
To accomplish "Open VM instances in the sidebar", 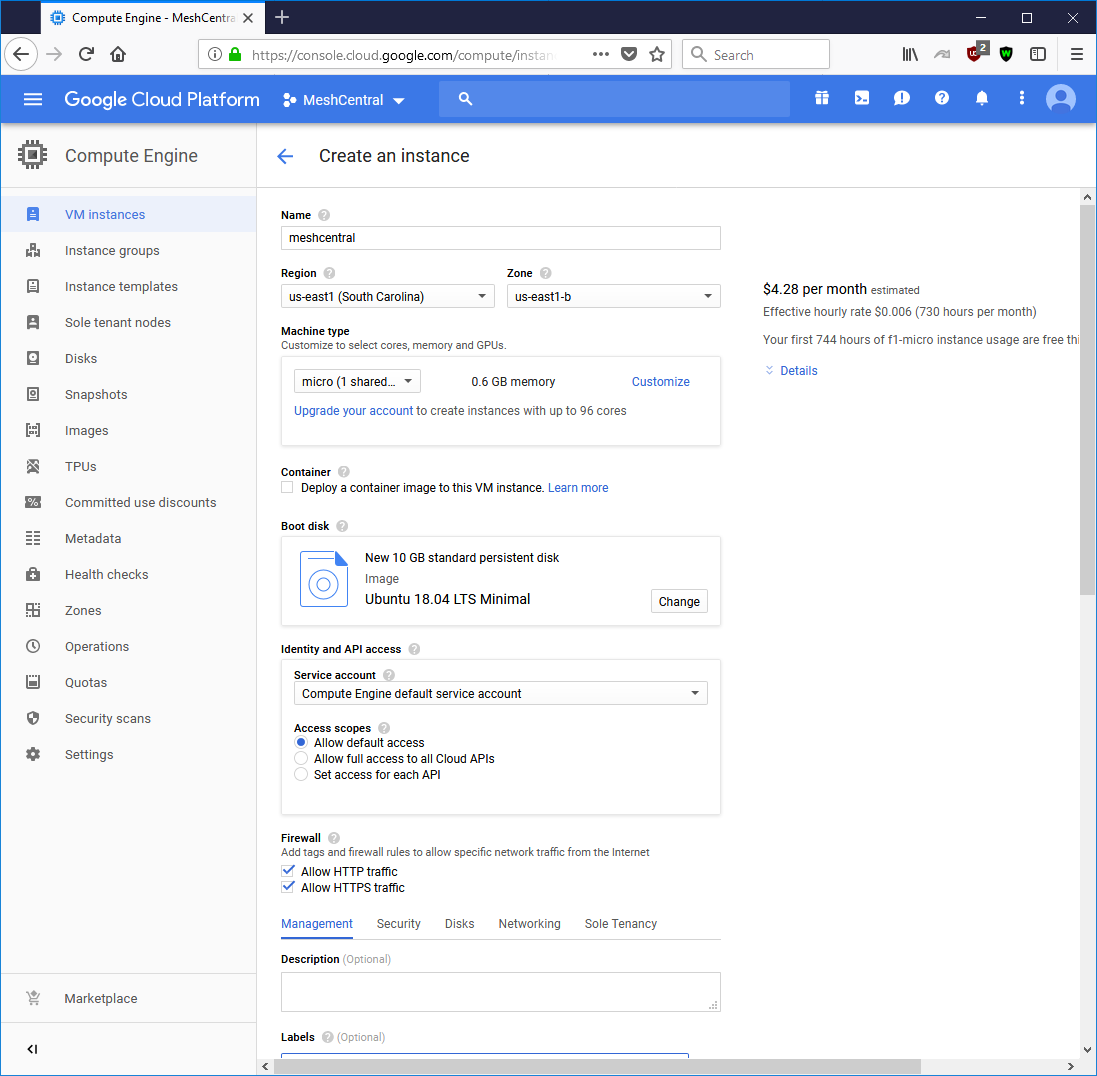I will point(129,214).
